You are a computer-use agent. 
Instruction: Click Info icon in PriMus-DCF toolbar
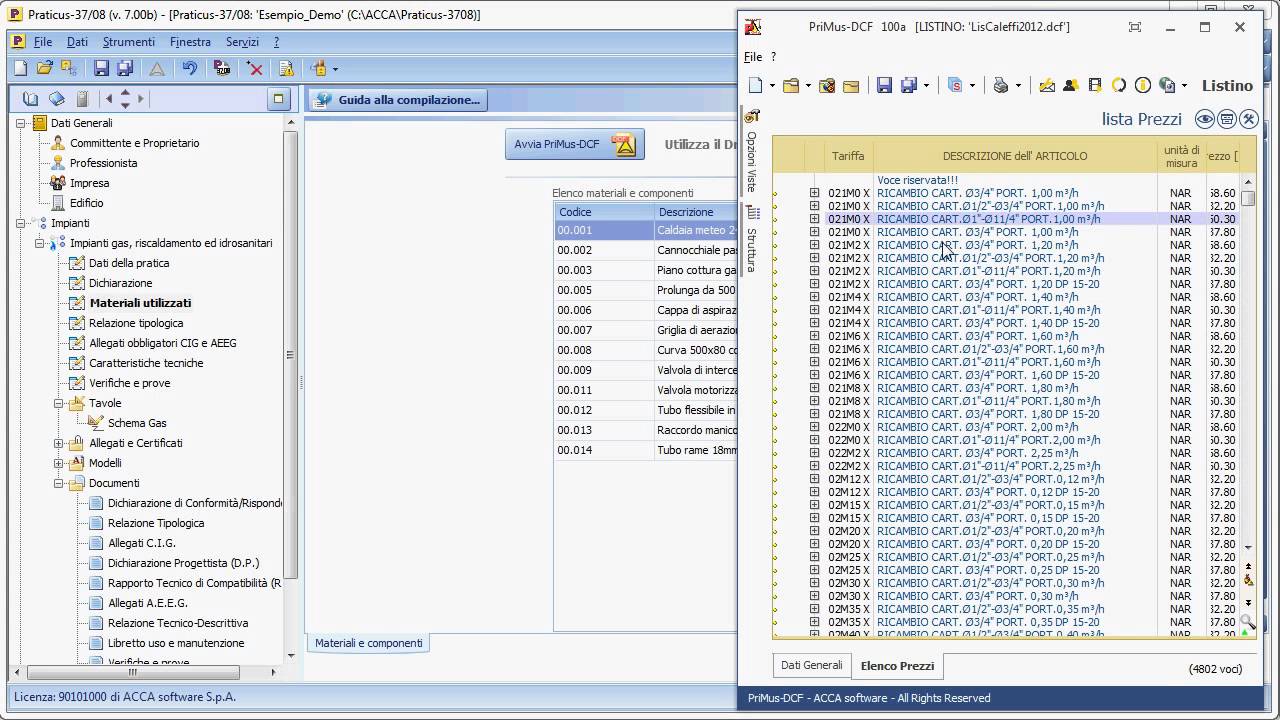pyautogui.click(x=1143, y=86)
